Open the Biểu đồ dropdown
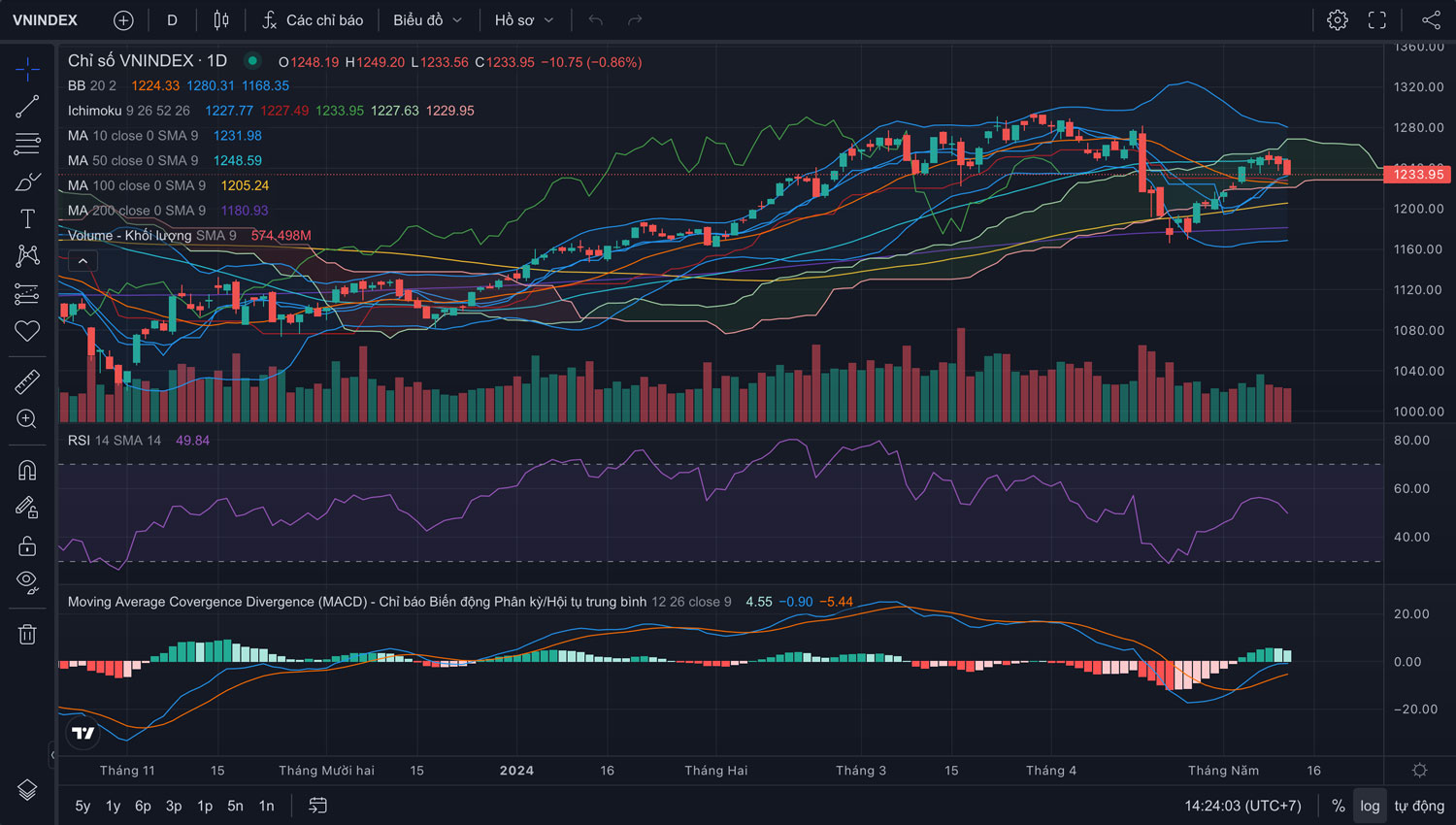 (427, 20)
